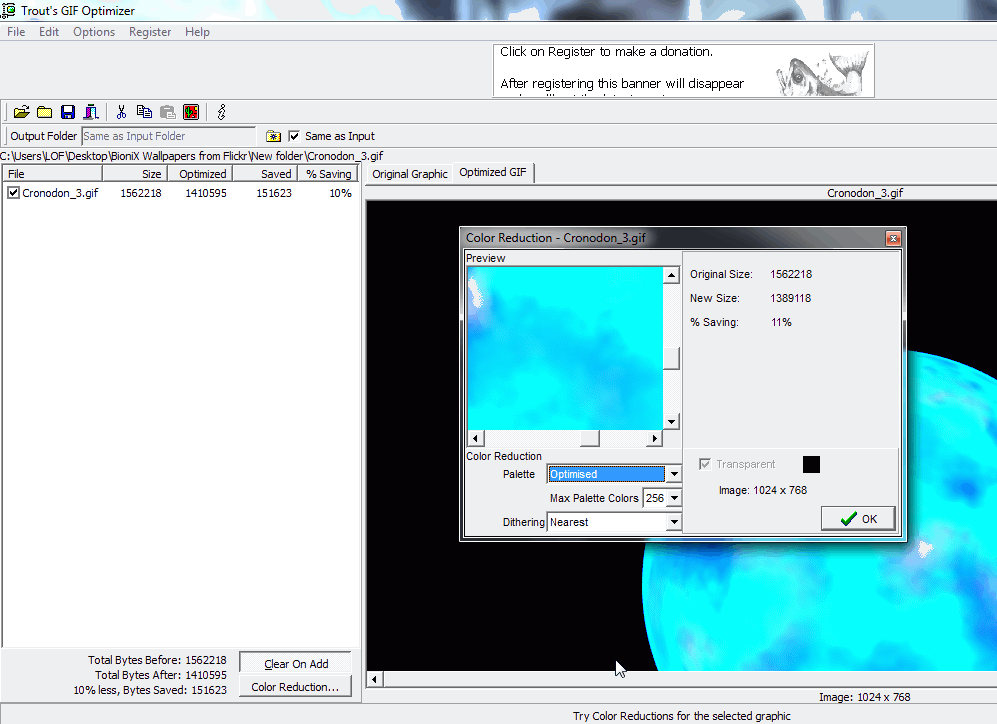Image resolution: width=997 pixels, height=724 pixels.
Task: Switch to the Original Graphic tab
Action: click(410, 174)
